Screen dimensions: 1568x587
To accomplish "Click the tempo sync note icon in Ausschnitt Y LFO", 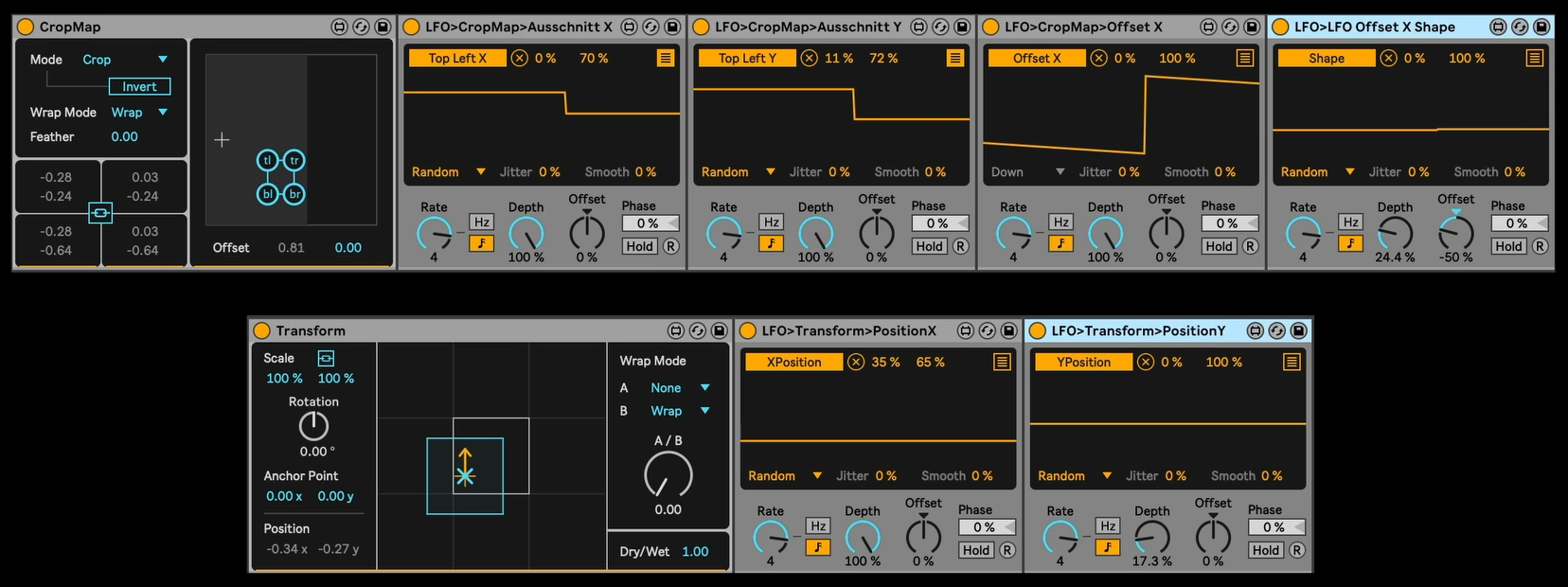I will tap(771, 244).
